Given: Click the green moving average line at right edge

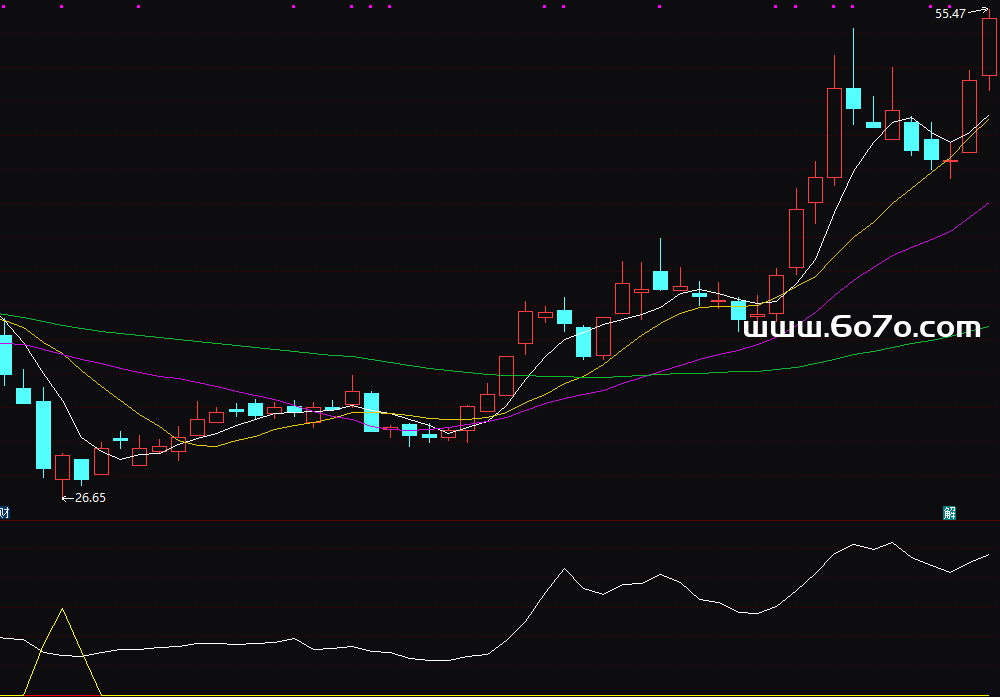Looking at the screenshot, I should (x=985, y=327).
